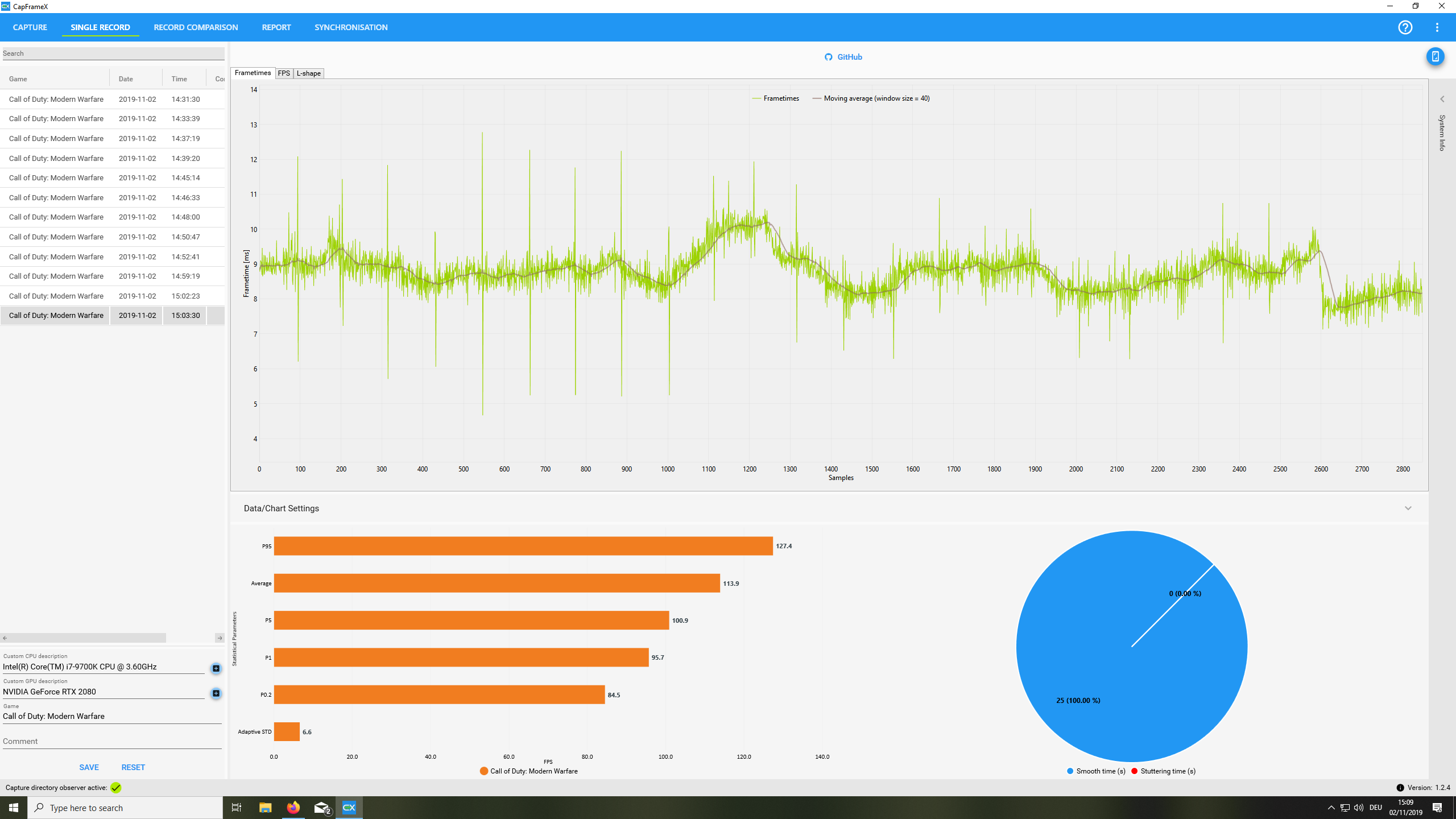
Task: Open the three-dot overflow menu
Action: click(1437, 27)
